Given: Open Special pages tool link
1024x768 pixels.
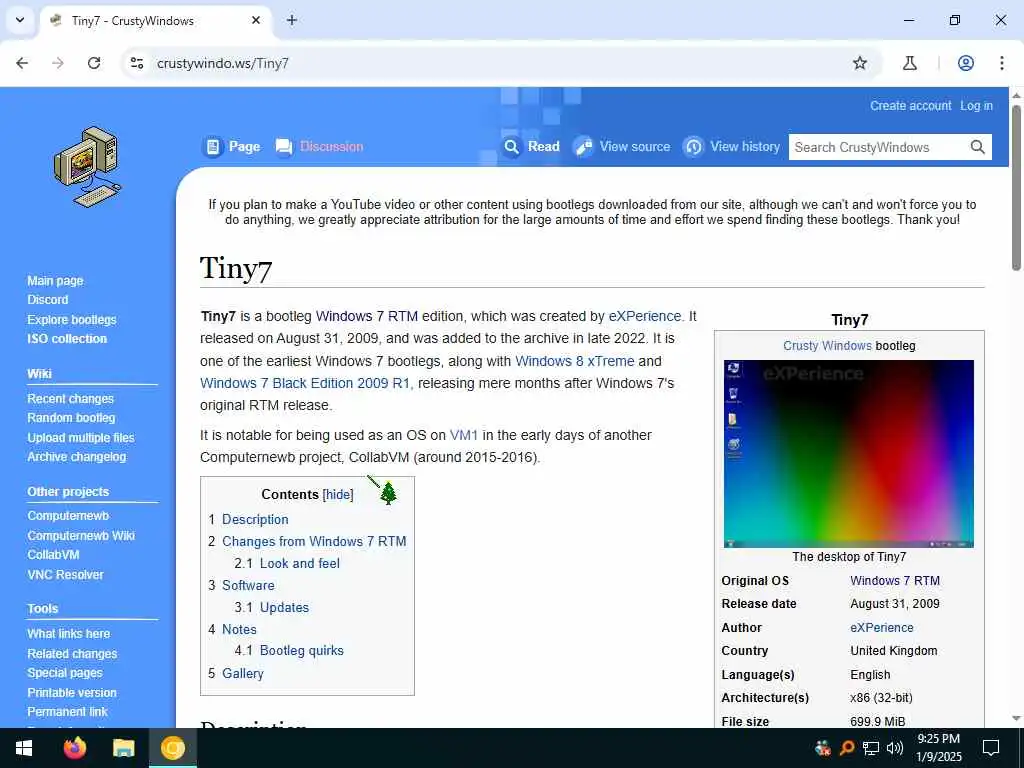Looking at the screenshot, I should pyautogui.click(x=65, y=673).
